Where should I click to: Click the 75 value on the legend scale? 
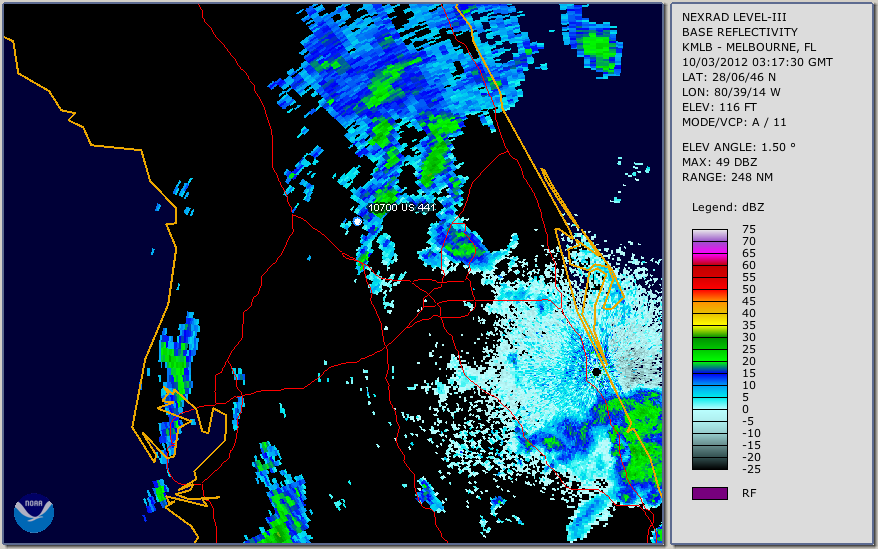tap(749, 229)
